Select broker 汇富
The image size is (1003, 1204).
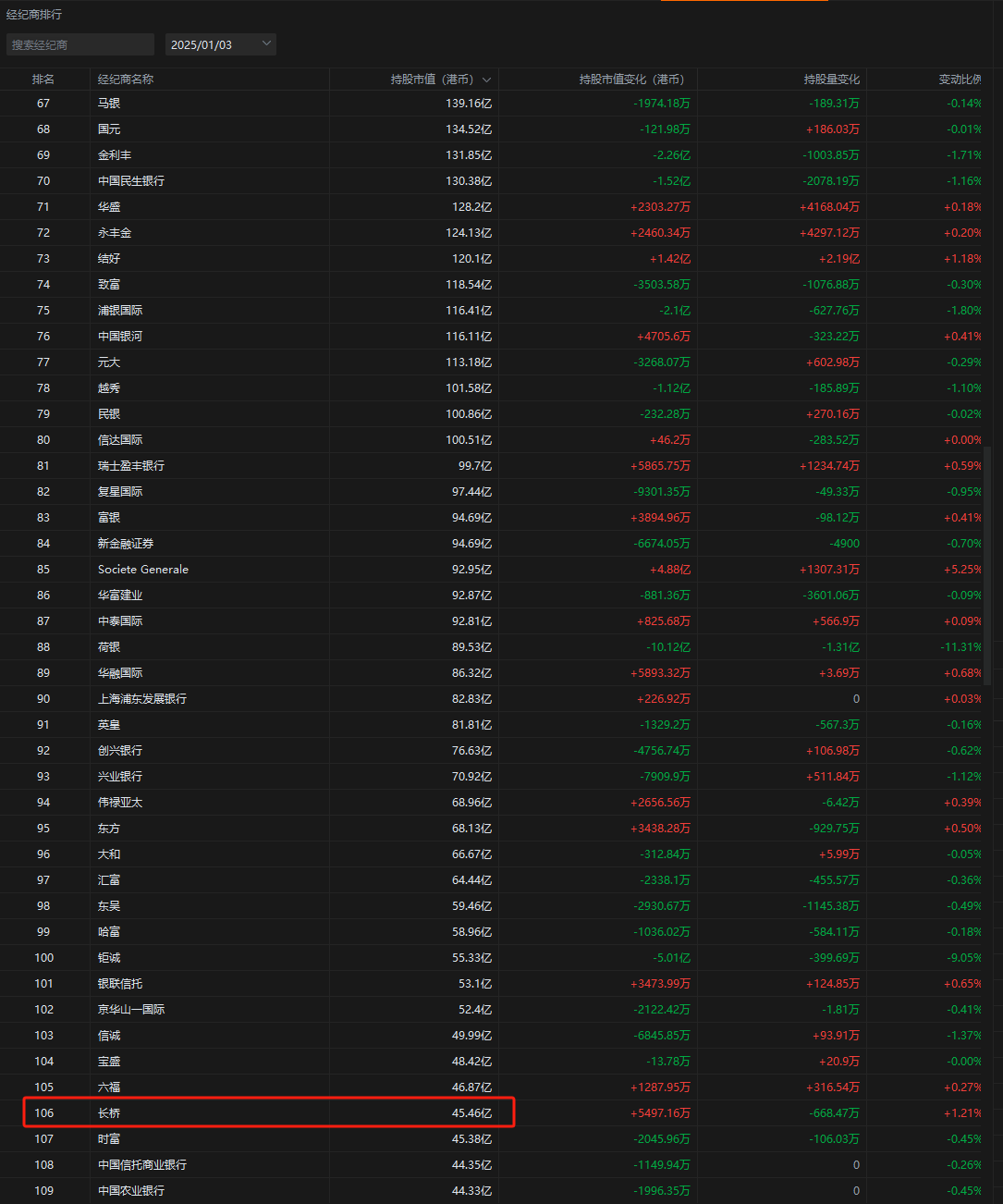(x=109, y=880)
